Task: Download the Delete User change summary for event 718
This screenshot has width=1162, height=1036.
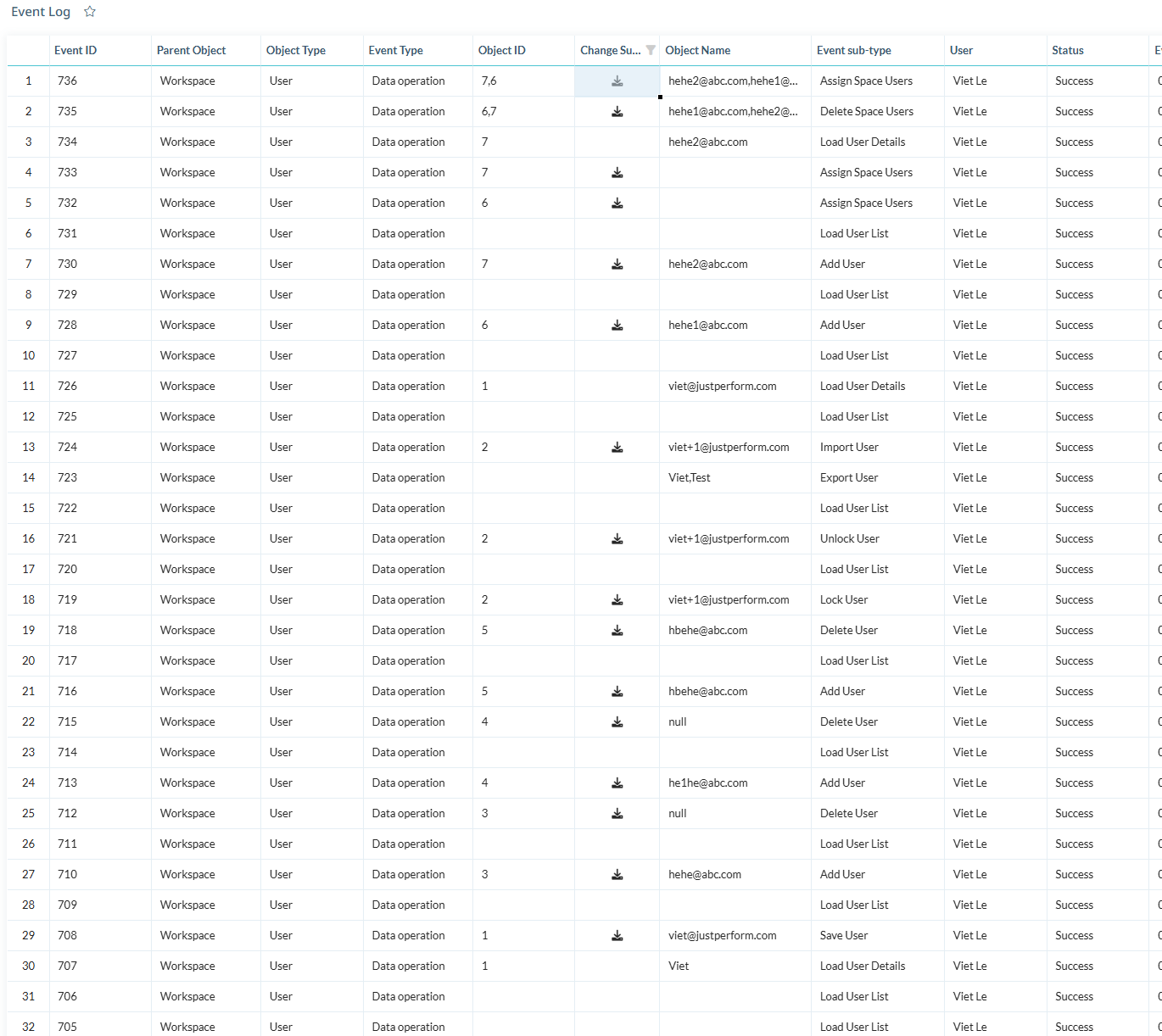Action: coord(617,630)
